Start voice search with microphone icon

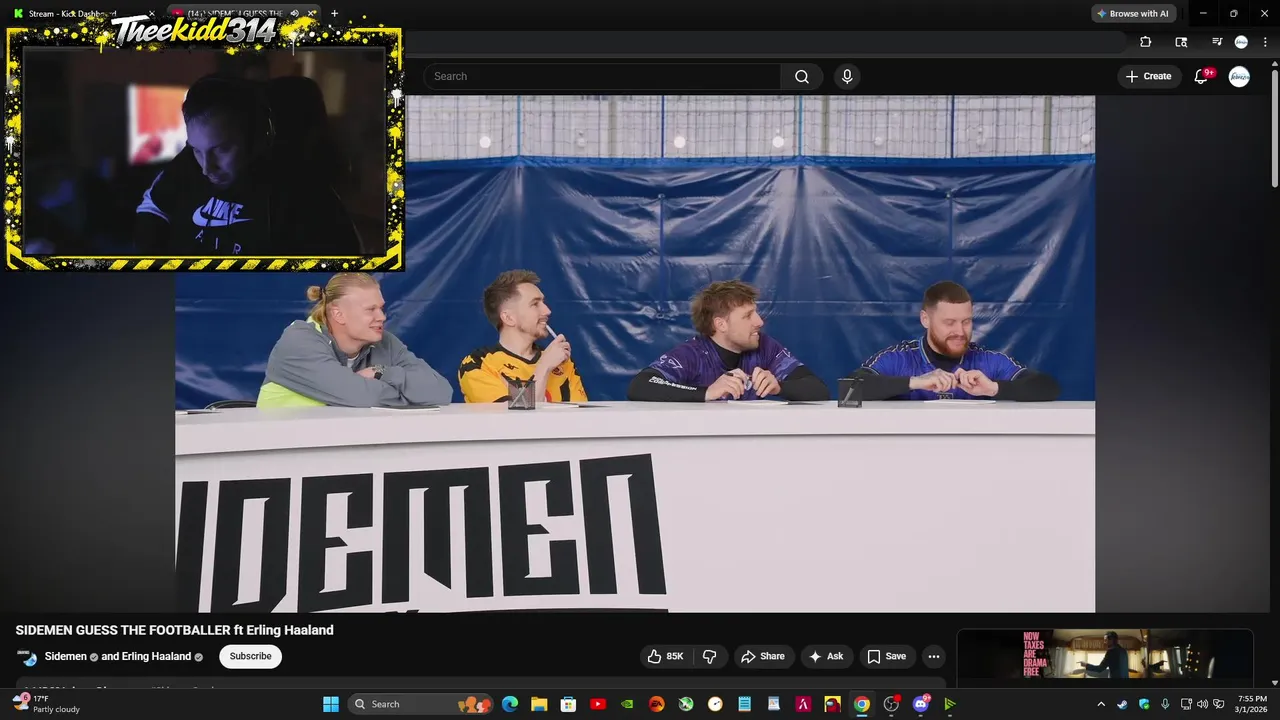(847, 76)
